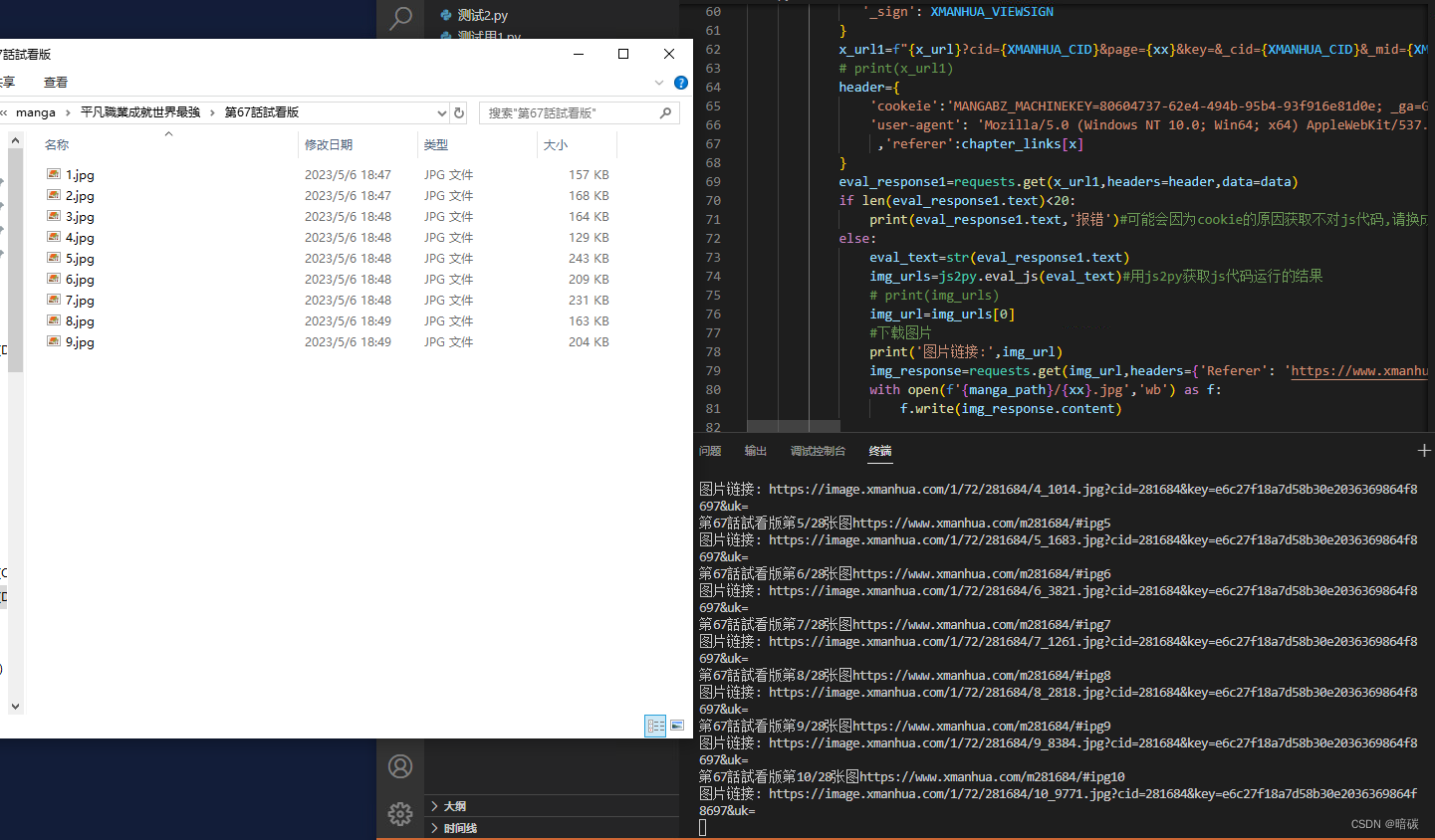Click navigation pane scroll up arrow

coord(15,140)
